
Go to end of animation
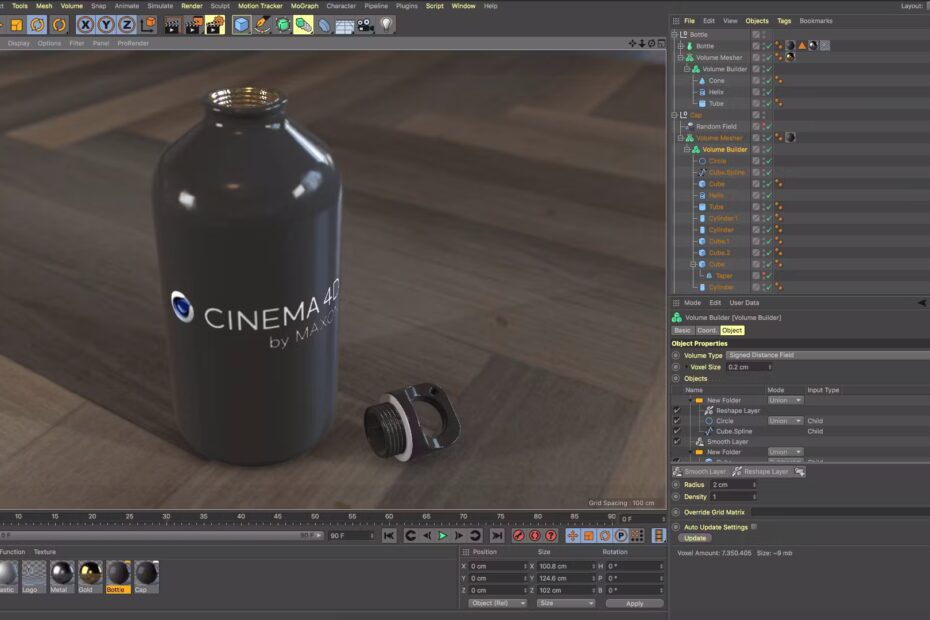[497, 536]
